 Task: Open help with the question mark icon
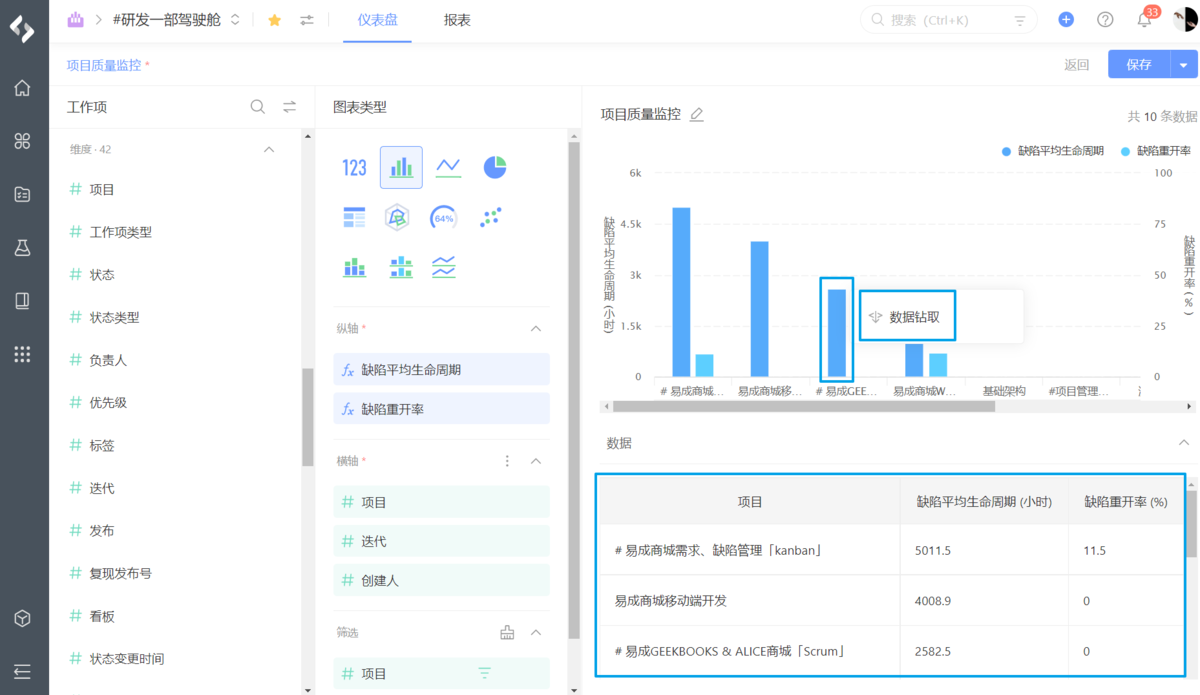(1105, 19)
